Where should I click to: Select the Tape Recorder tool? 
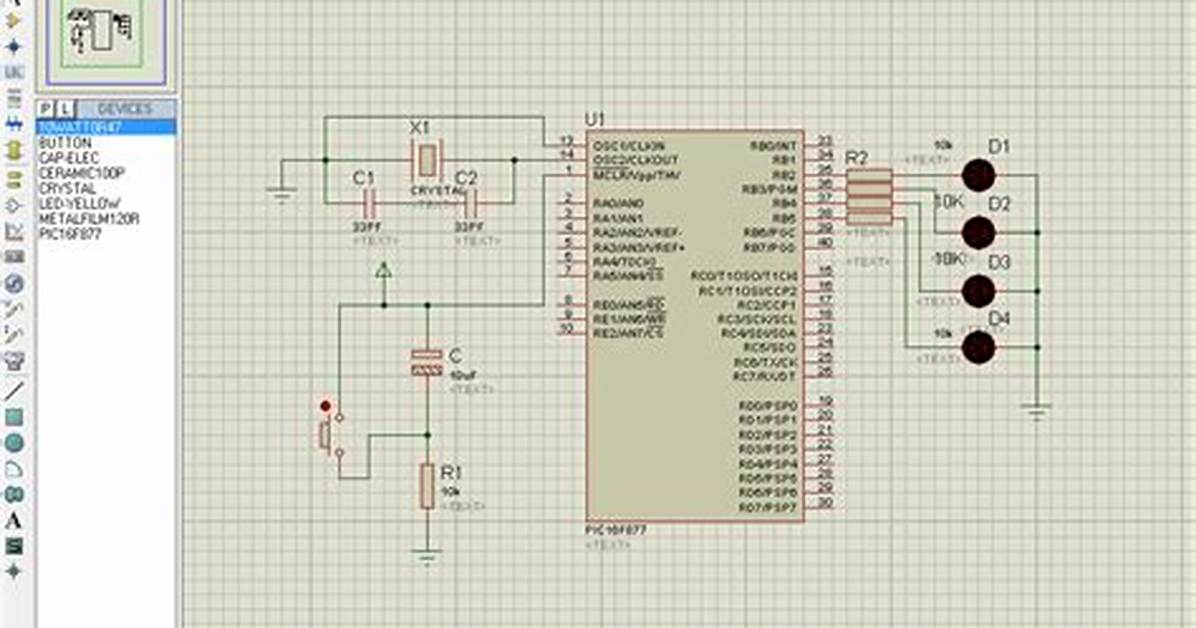pyautogui.click(x=14, y=258)
